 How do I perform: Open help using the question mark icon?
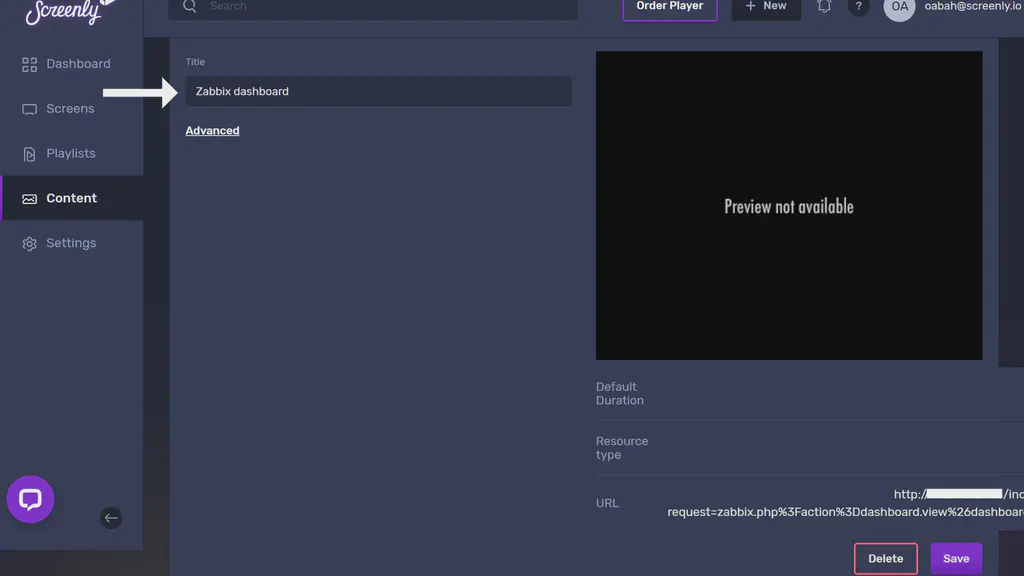(858, 7)
